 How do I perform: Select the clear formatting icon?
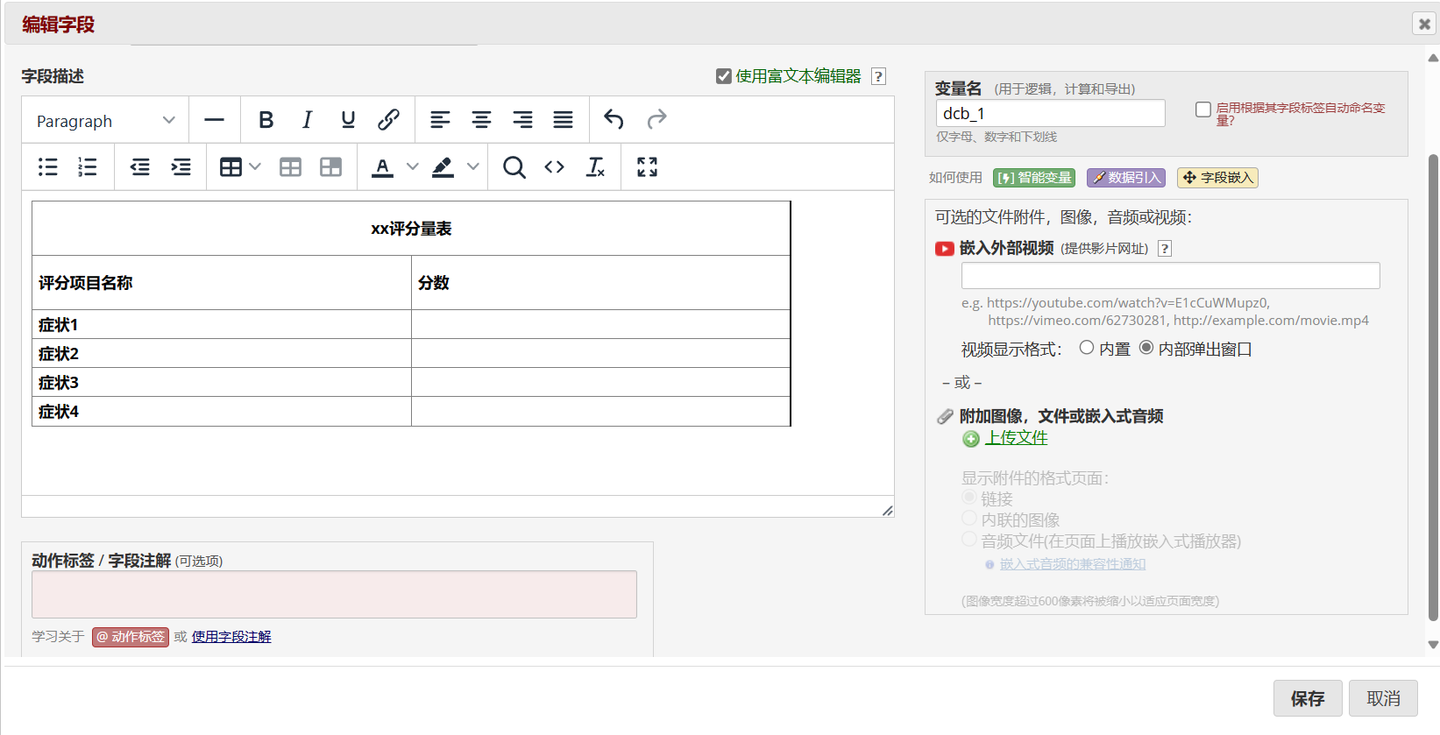pos(595,167)
